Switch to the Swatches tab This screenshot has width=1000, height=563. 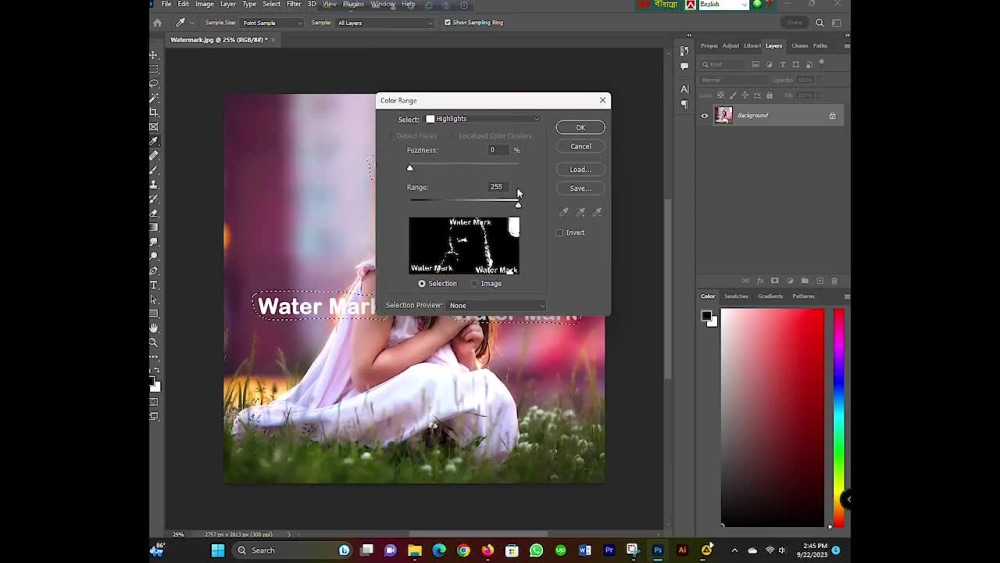[736, 296]
